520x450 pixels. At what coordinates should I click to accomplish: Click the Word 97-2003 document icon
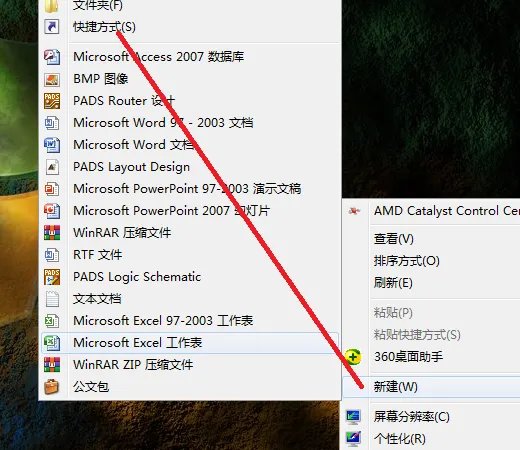tap(52, 123)
